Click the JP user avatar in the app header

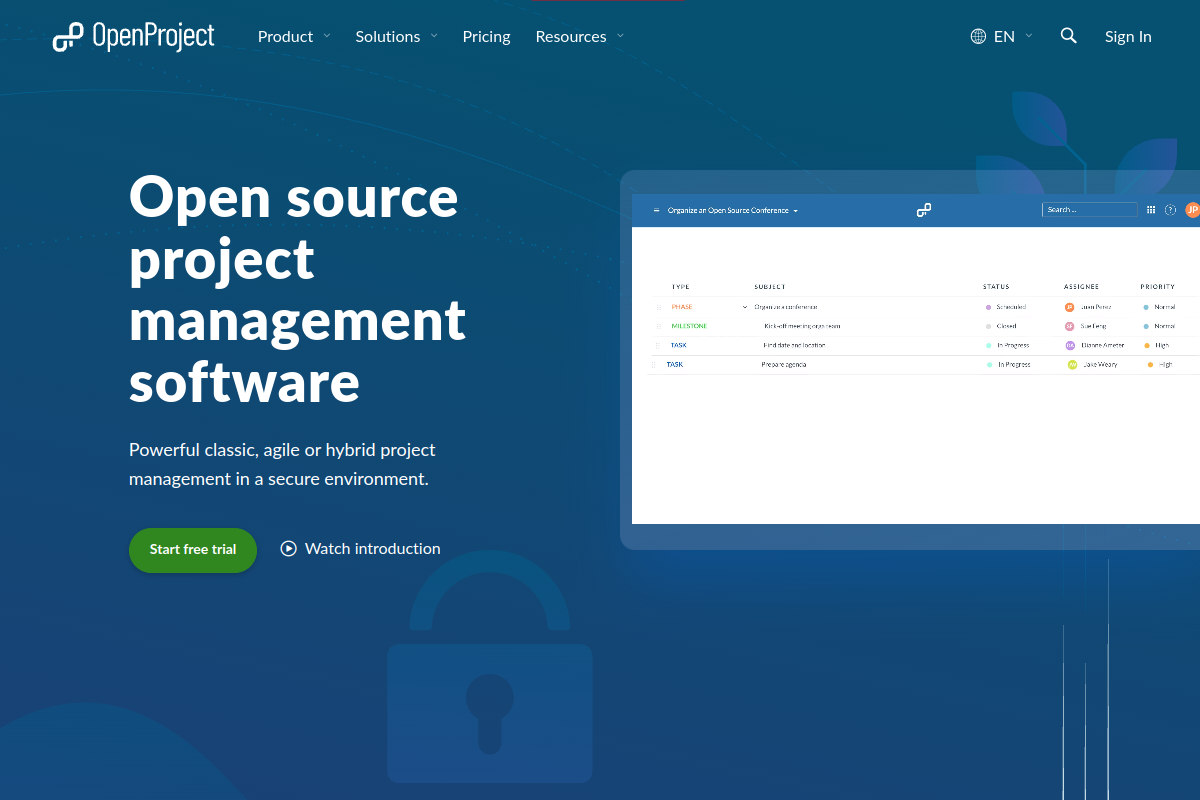[1192, 209]
